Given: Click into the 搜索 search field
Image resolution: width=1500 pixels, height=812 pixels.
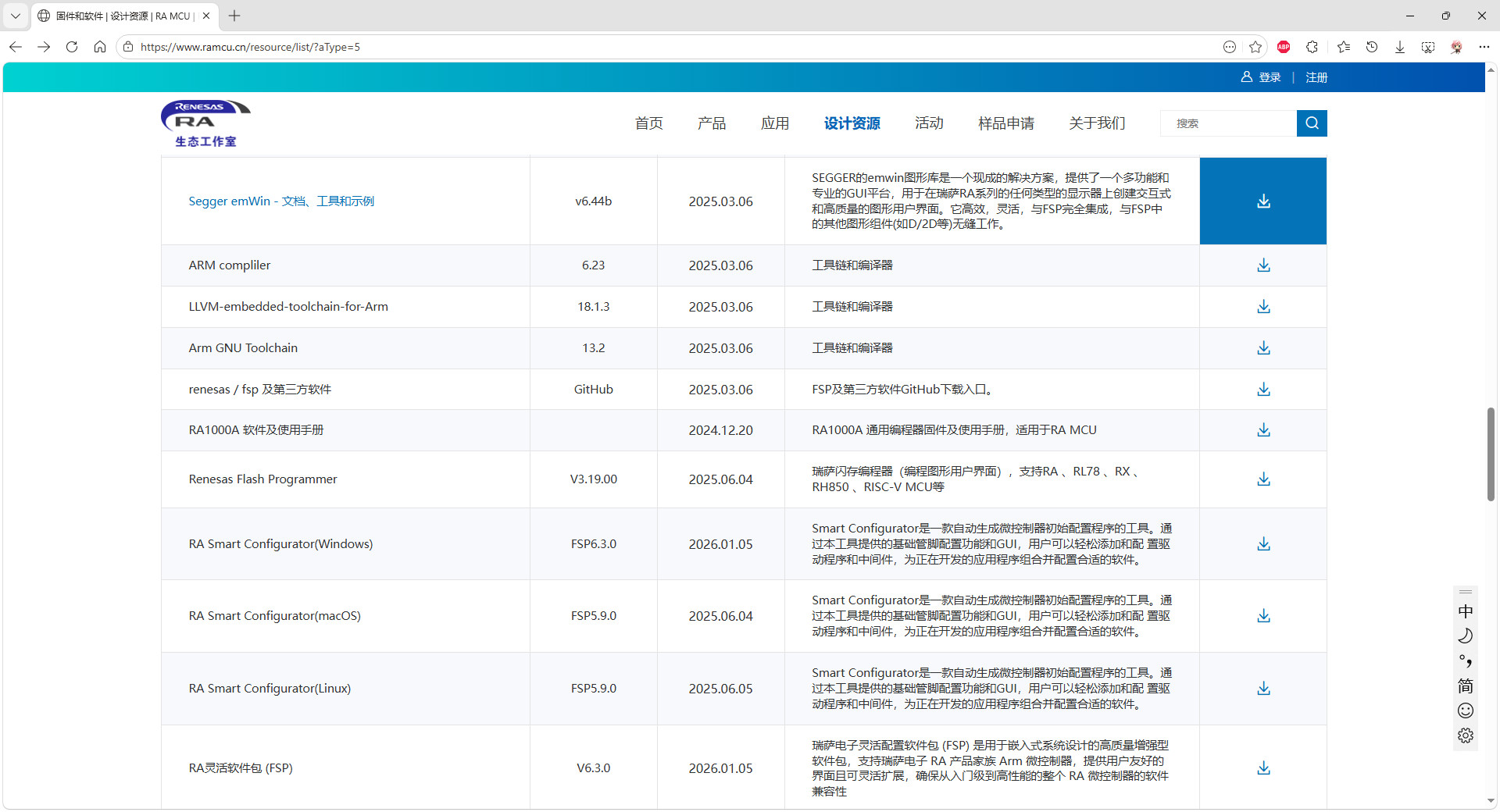Looking at the screenshot, I should pyautogui.click(x=1228, y=123).
